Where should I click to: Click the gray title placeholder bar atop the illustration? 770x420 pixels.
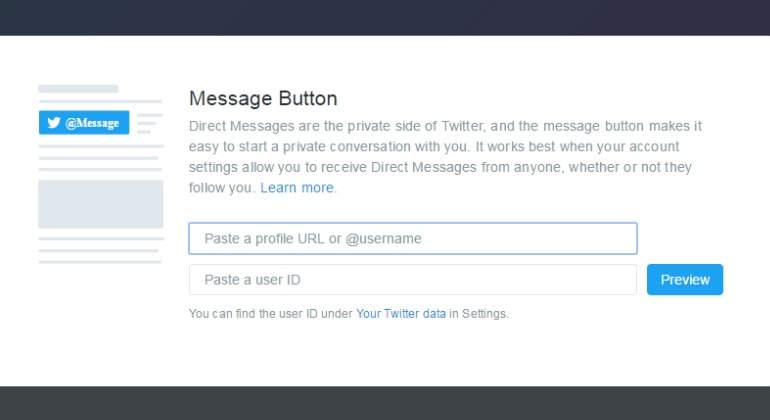(79, 89)
